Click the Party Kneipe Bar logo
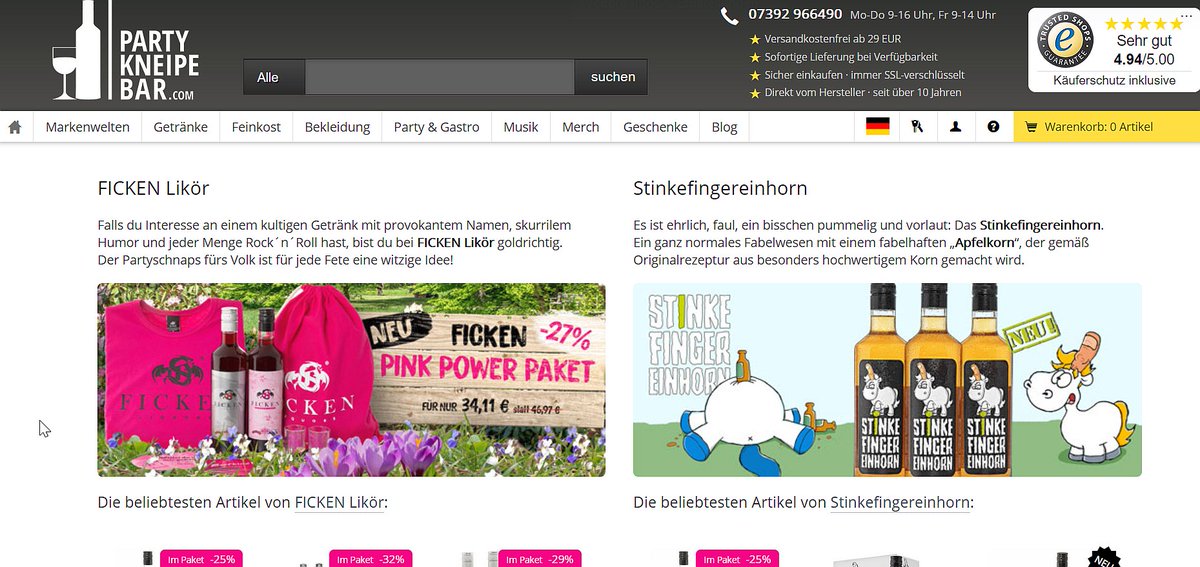 (x=126, y=52)
